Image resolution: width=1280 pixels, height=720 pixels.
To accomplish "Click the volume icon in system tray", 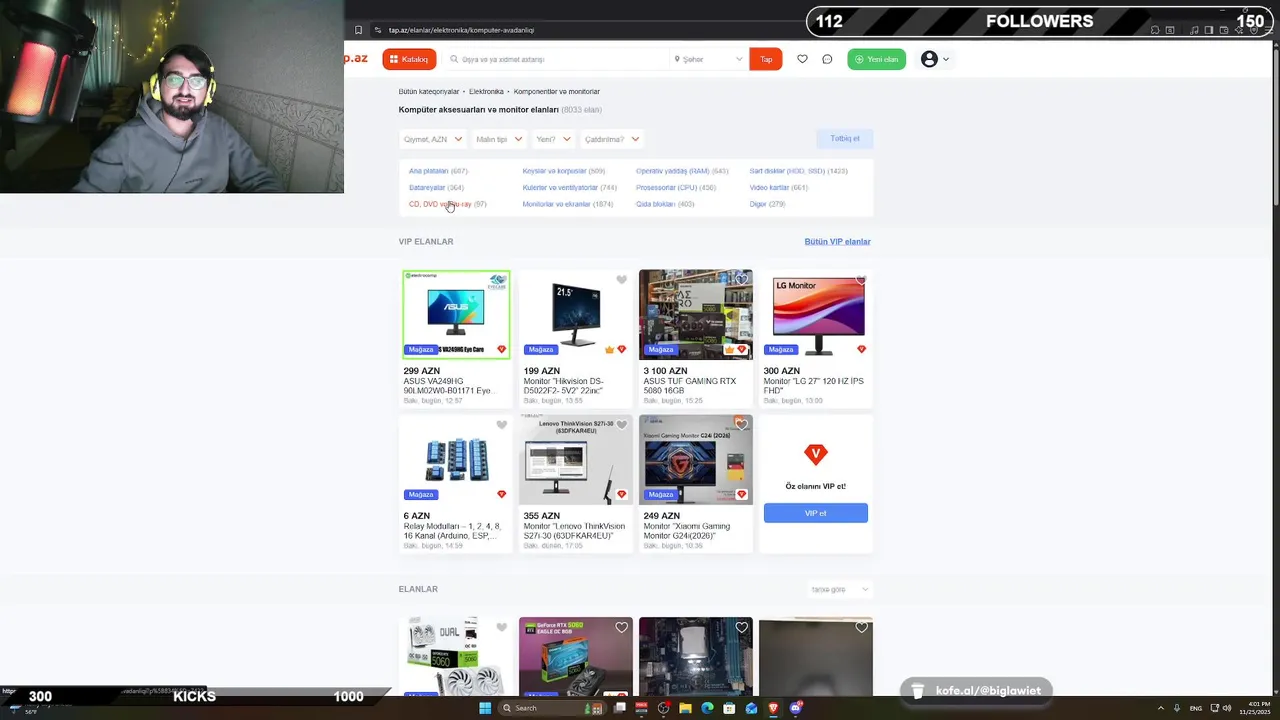I will click(1228, 708).
